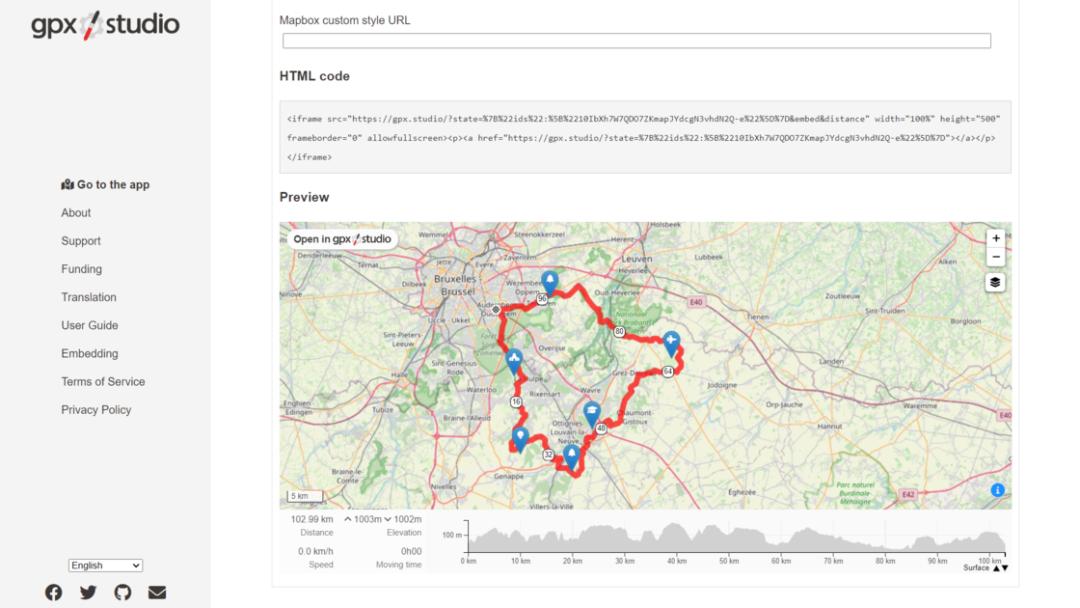Open the Facebook page icon

coord(54,592)
